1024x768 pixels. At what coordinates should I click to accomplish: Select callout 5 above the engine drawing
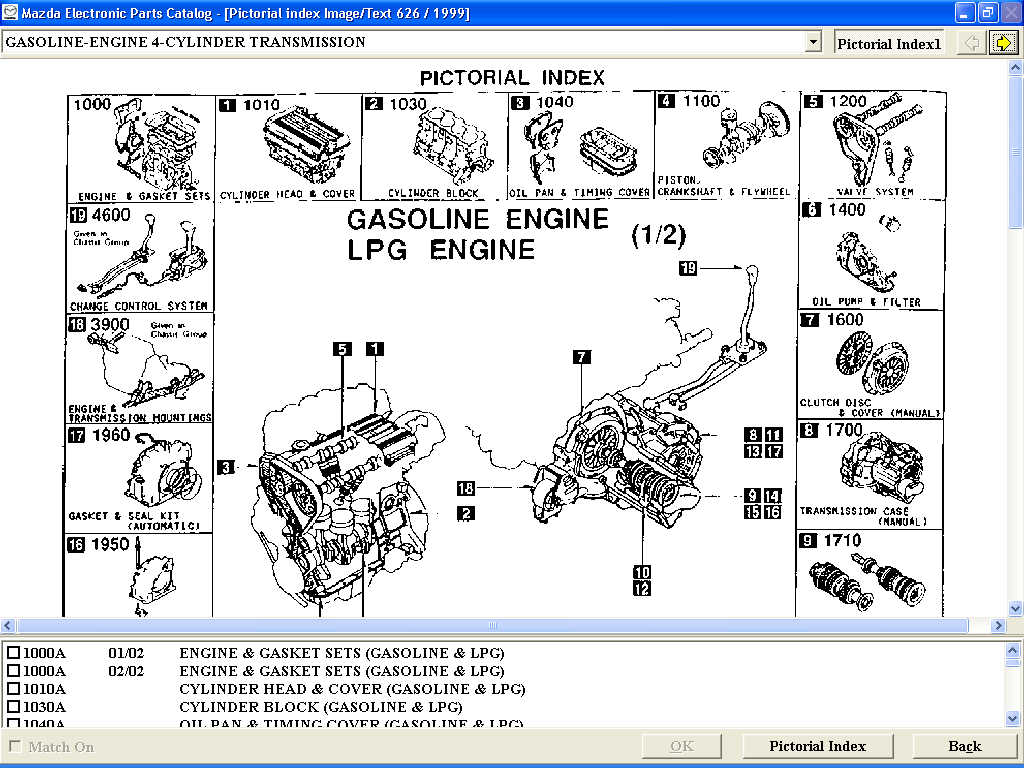pyautogui.click(x=342, y=349)
